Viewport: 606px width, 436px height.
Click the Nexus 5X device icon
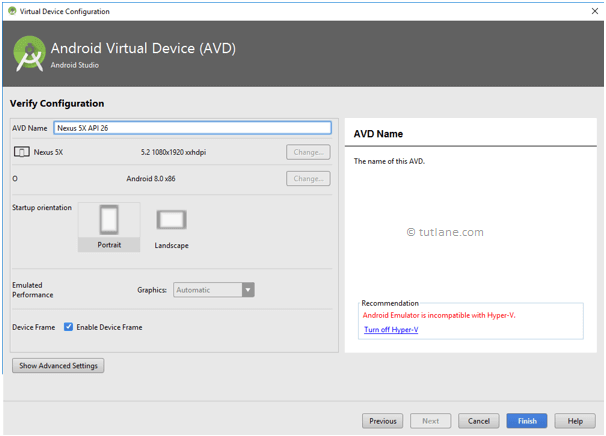22,152
